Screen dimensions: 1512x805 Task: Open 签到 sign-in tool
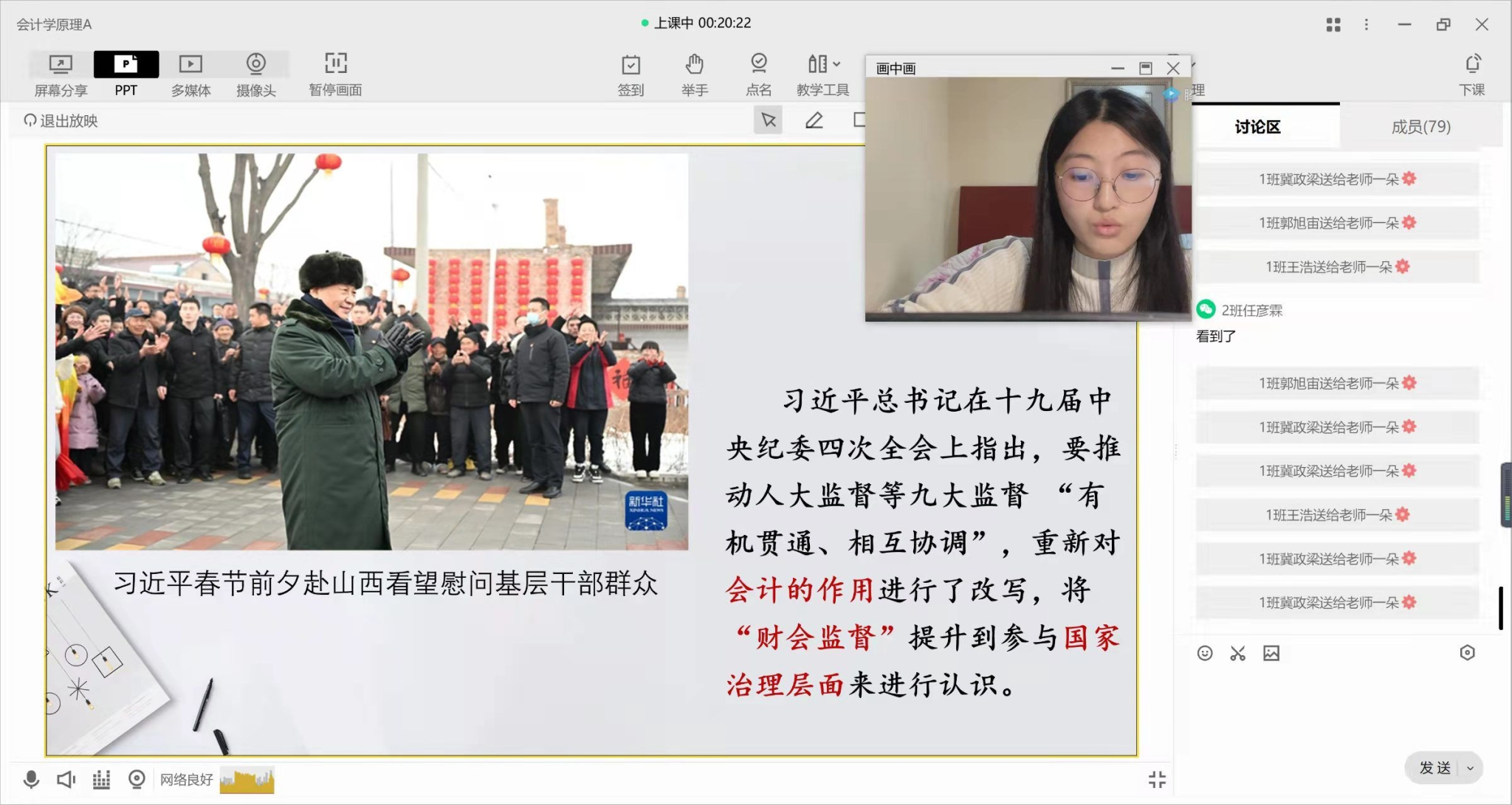(630, 65)
